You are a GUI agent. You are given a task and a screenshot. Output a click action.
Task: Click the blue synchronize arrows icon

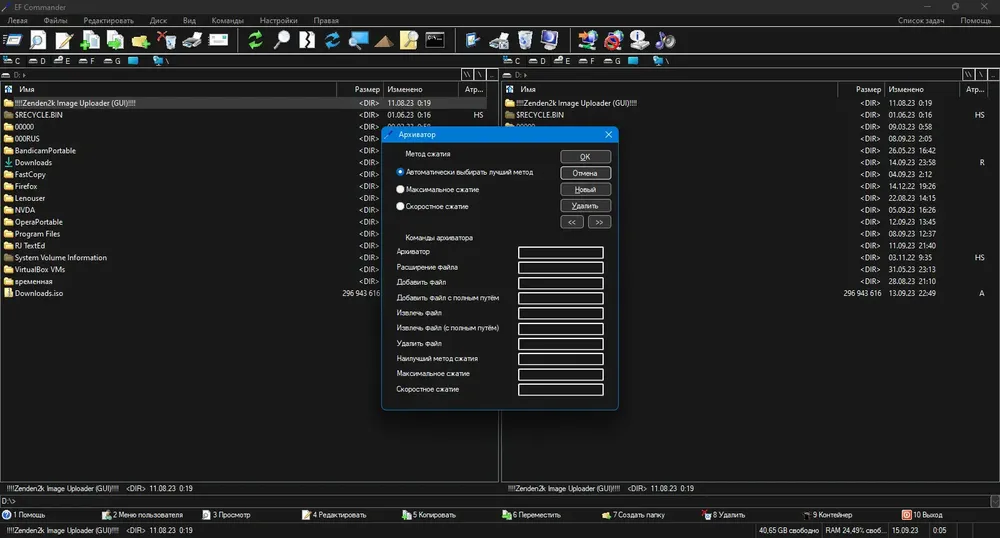(x=332, y=40)
